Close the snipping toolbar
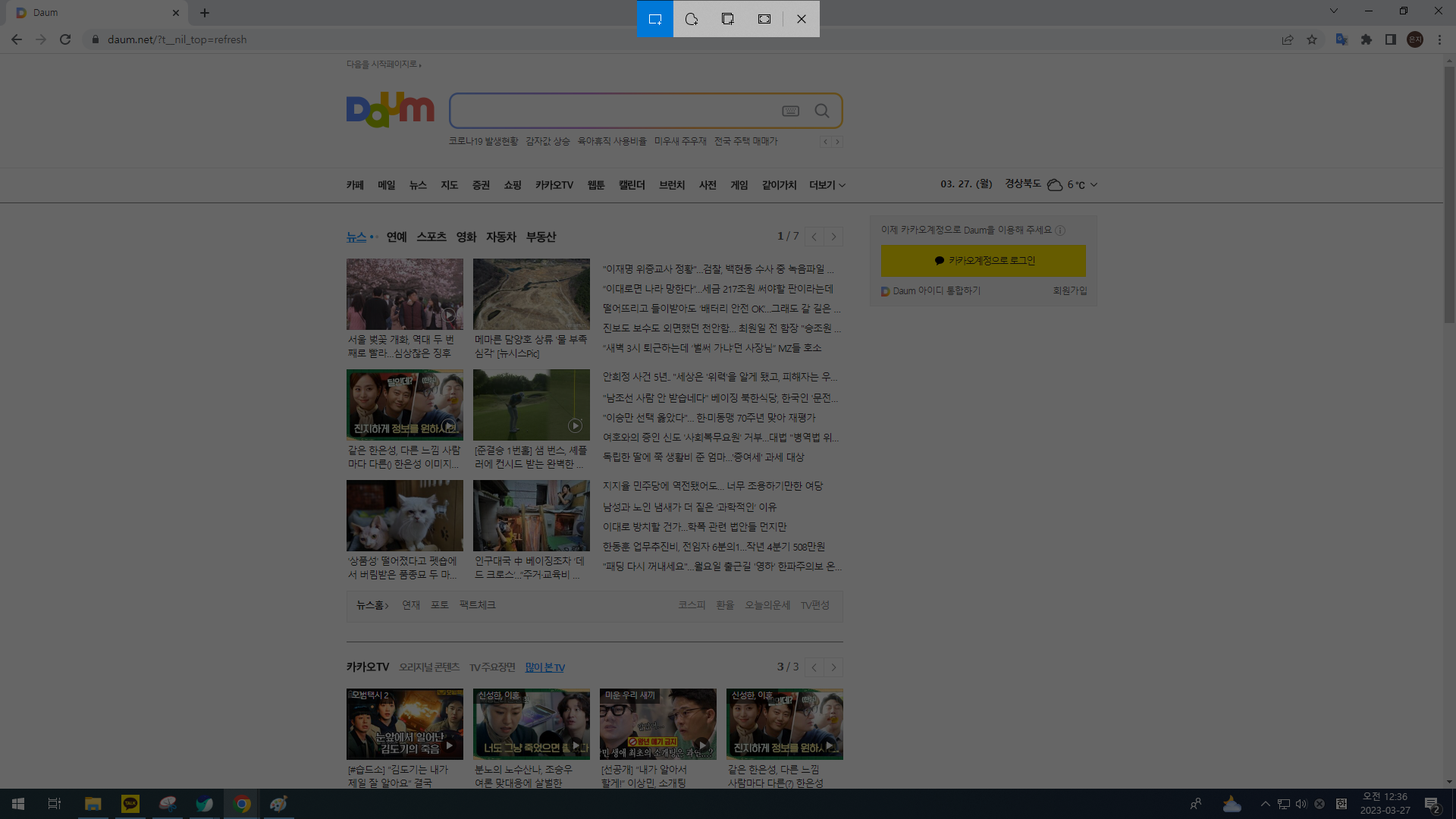1456x819 pixels. tap(802, 19)
